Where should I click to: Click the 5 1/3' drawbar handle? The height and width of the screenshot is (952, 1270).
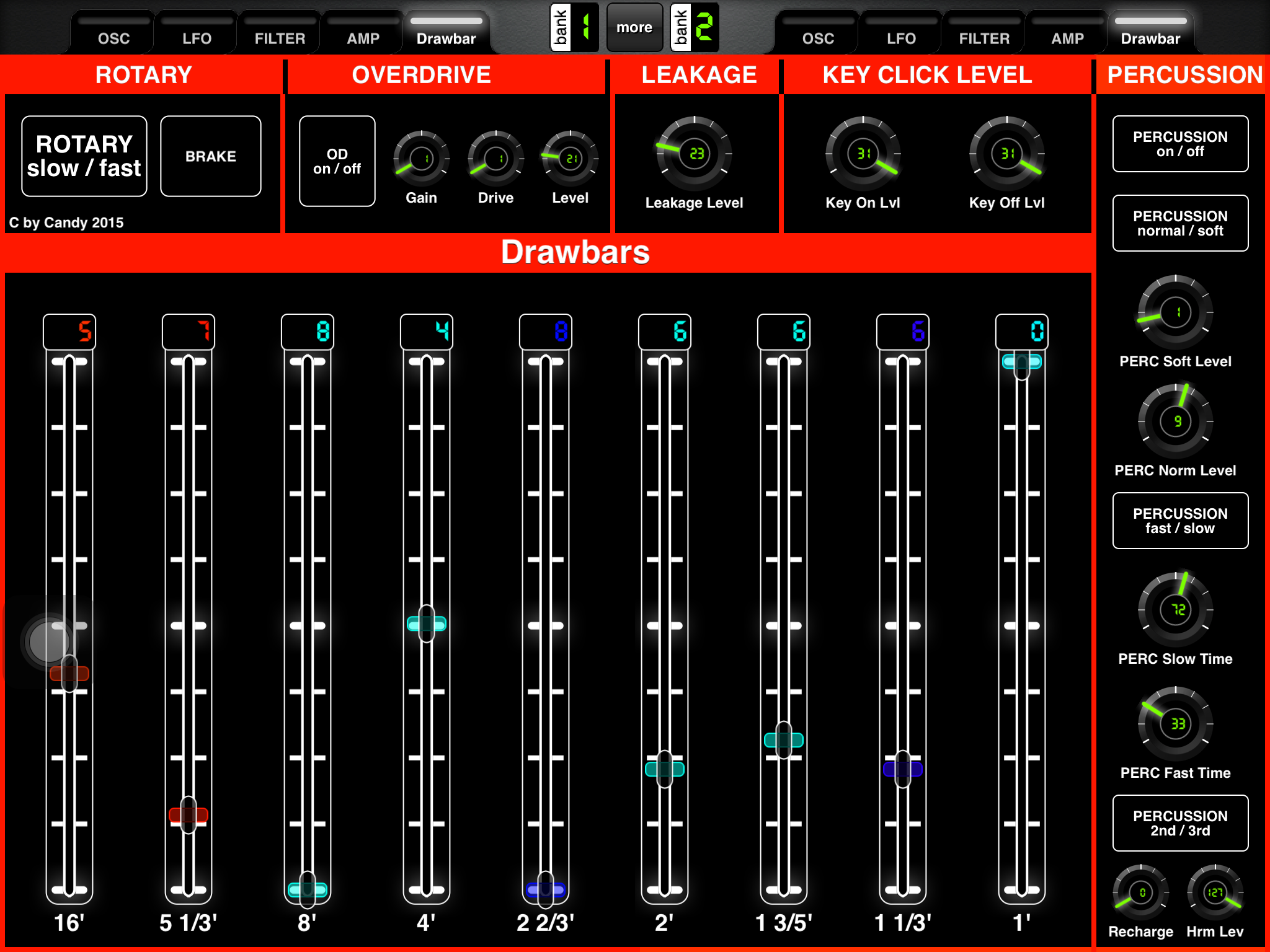point(189,814)
